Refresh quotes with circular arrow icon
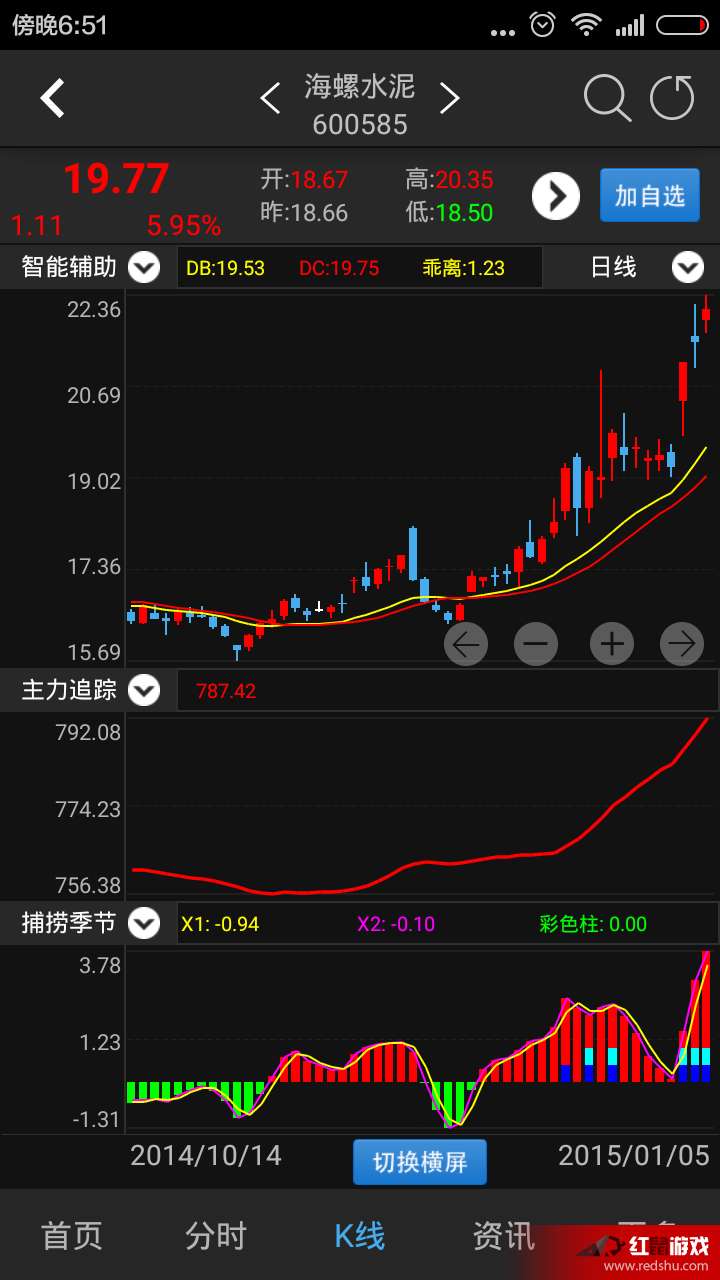This screenshot has width=720, height=1280. [x=672, y=98]
